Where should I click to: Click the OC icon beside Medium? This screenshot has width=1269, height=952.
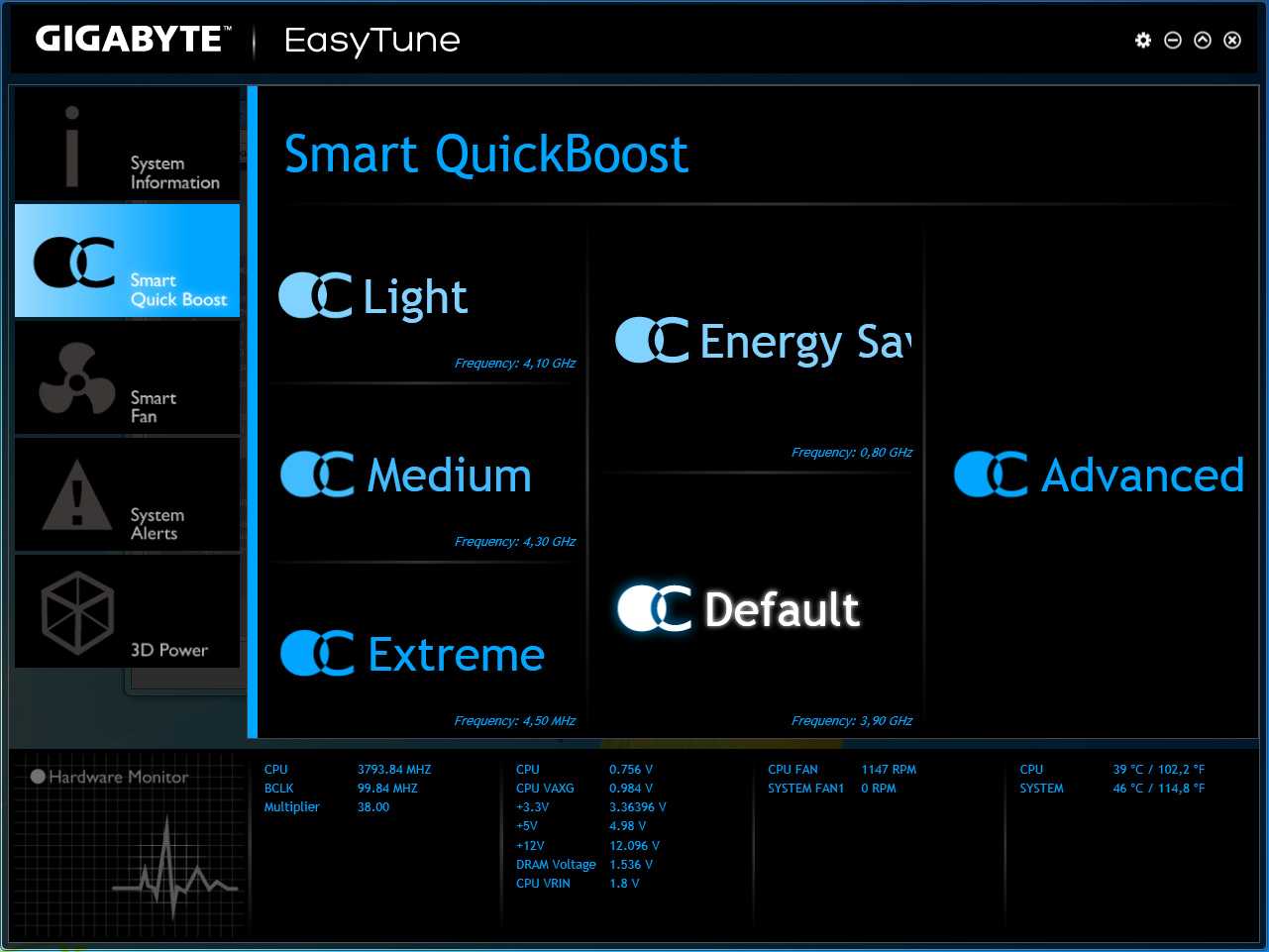pos(317,475)
